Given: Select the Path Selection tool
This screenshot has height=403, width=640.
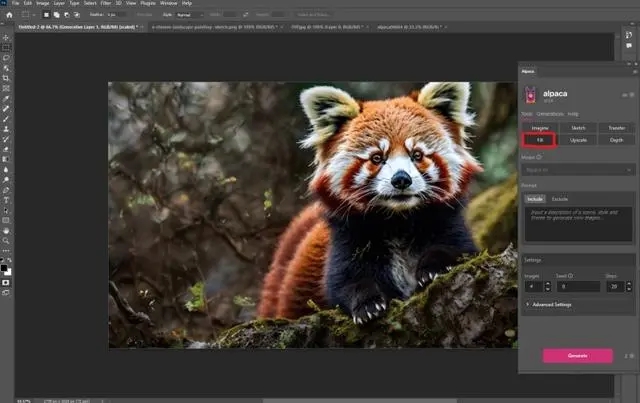Looking at the screenshot, I should tap(6, 210).
